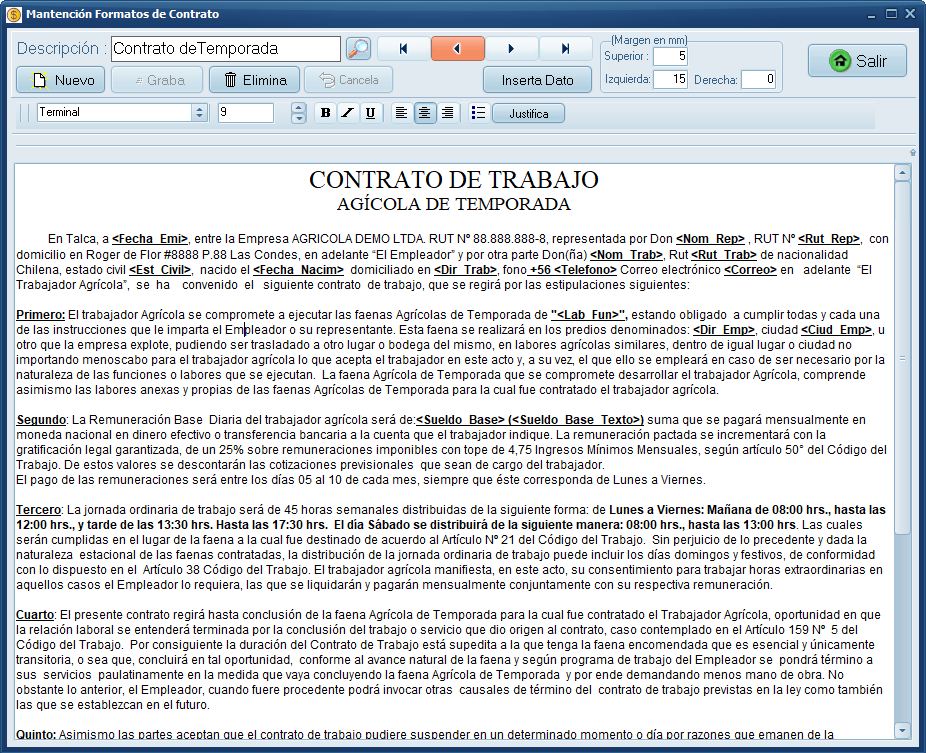Click the Descripción input field
The height and width of the screenshot is (753, 926).
[226, 48]
